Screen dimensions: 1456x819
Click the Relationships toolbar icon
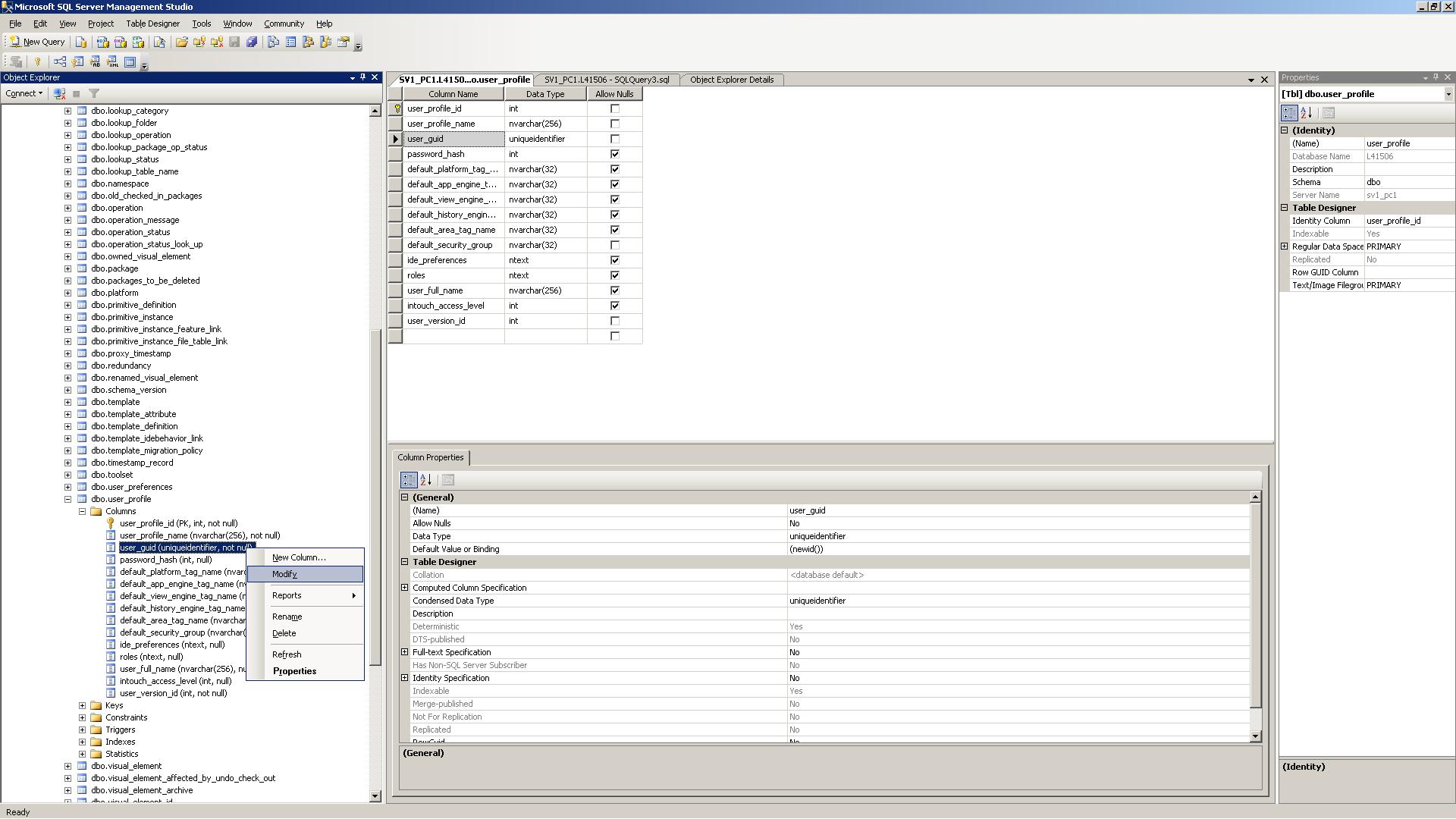pos(59,61)
